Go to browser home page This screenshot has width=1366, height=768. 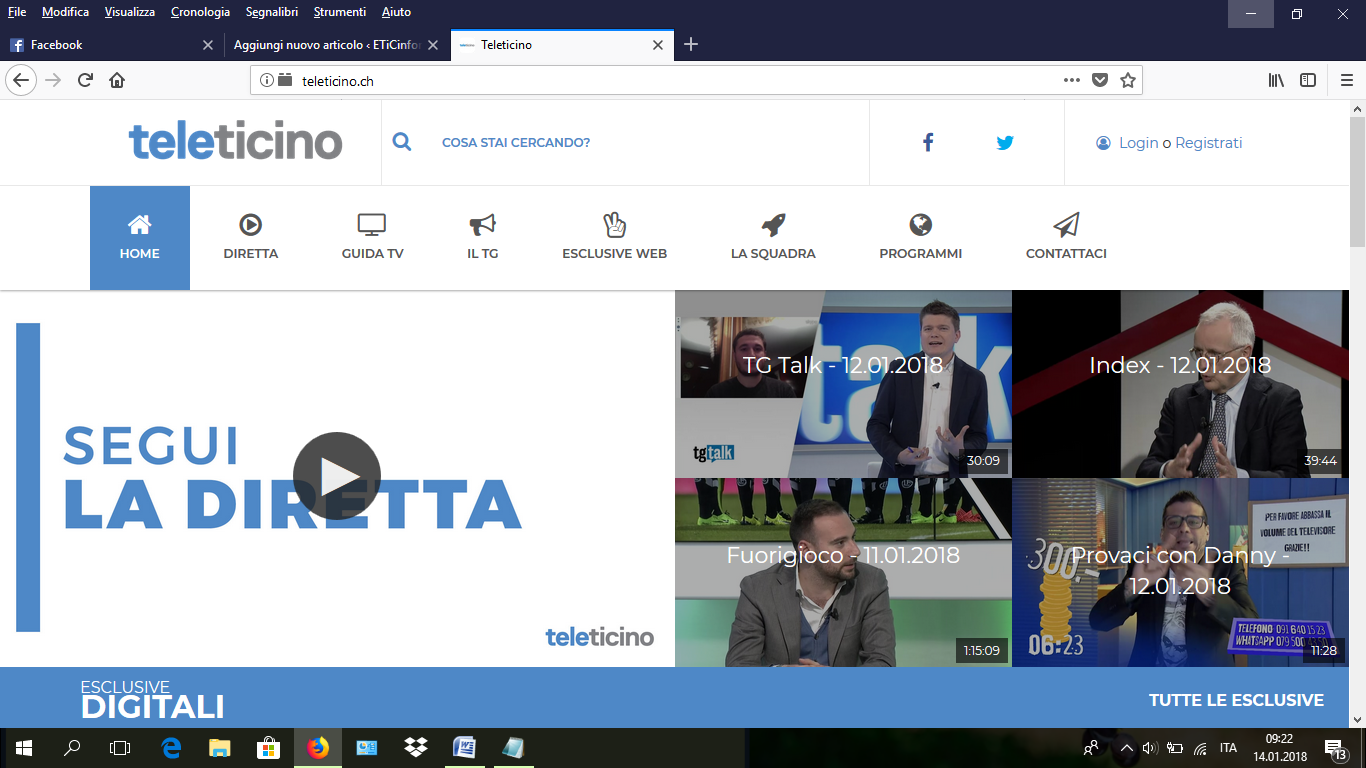pyautogui.click(x=117, y=80)
